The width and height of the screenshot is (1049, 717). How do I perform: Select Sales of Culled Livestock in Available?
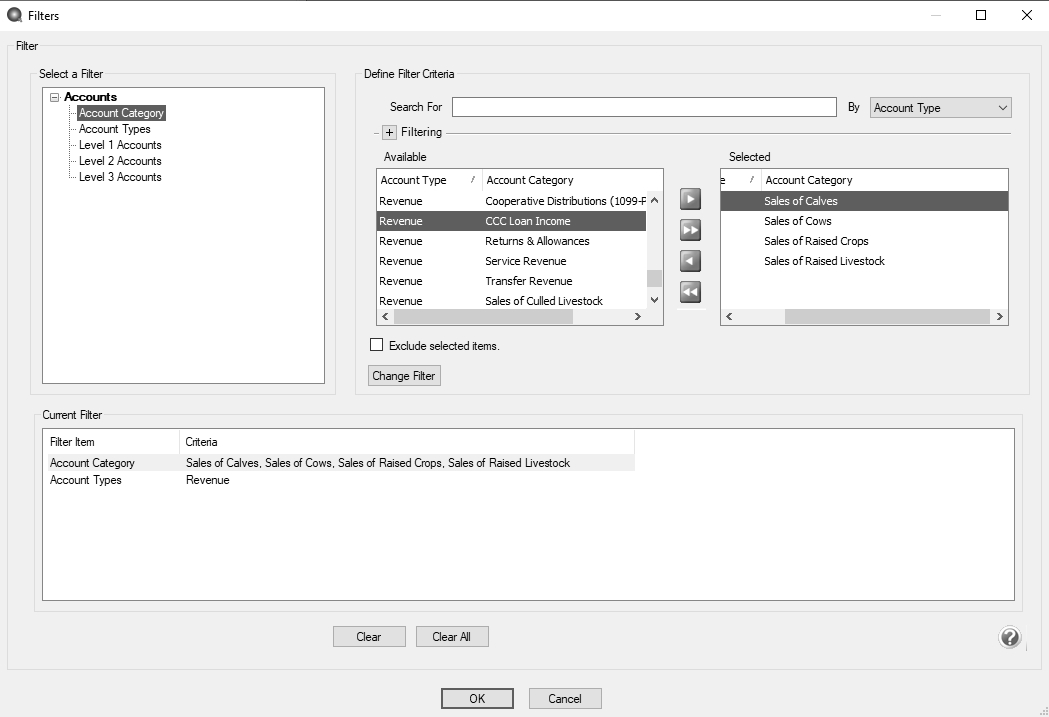(x=543, y=301)
